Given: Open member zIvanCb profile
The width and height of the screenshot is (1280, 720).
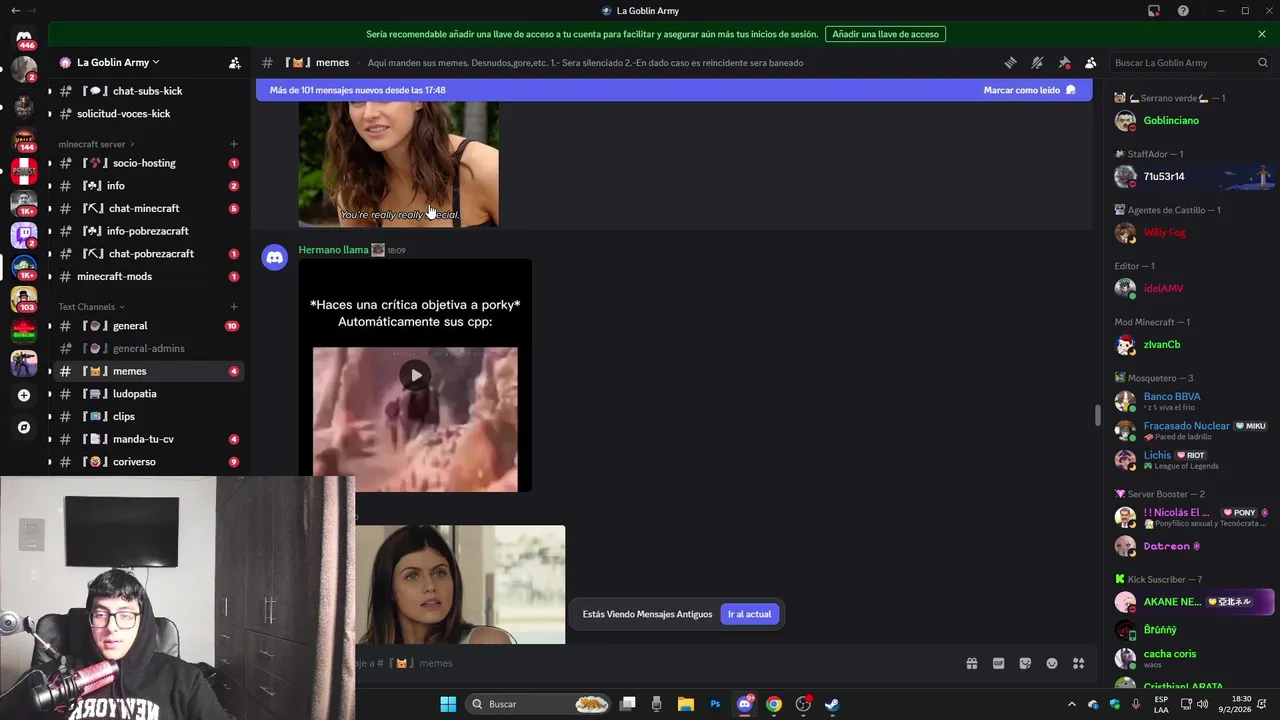Looking at the screenshot, I should click(1192, 344).
